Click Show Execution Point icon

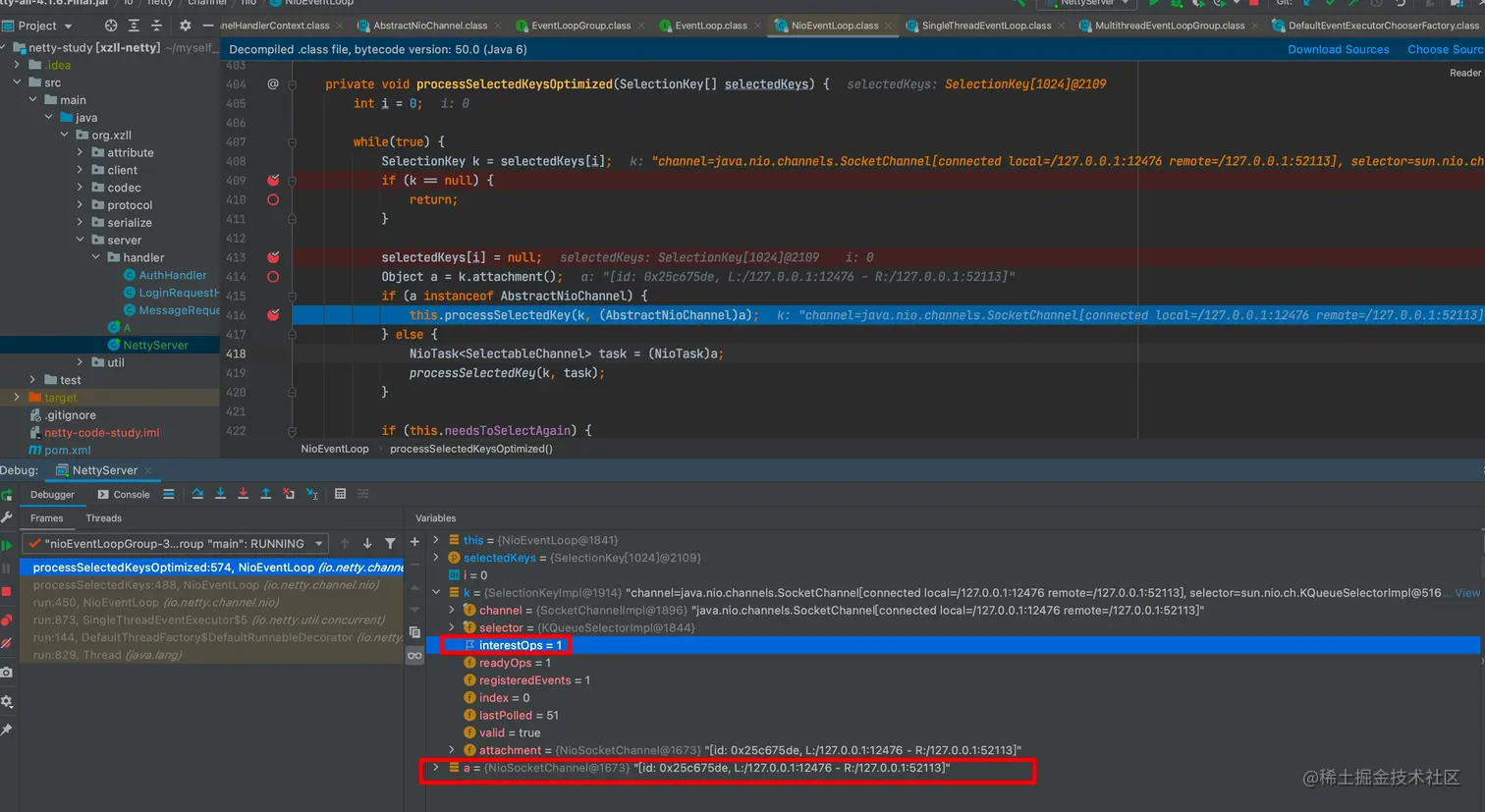pyautogui.click(x=169, y=494)
